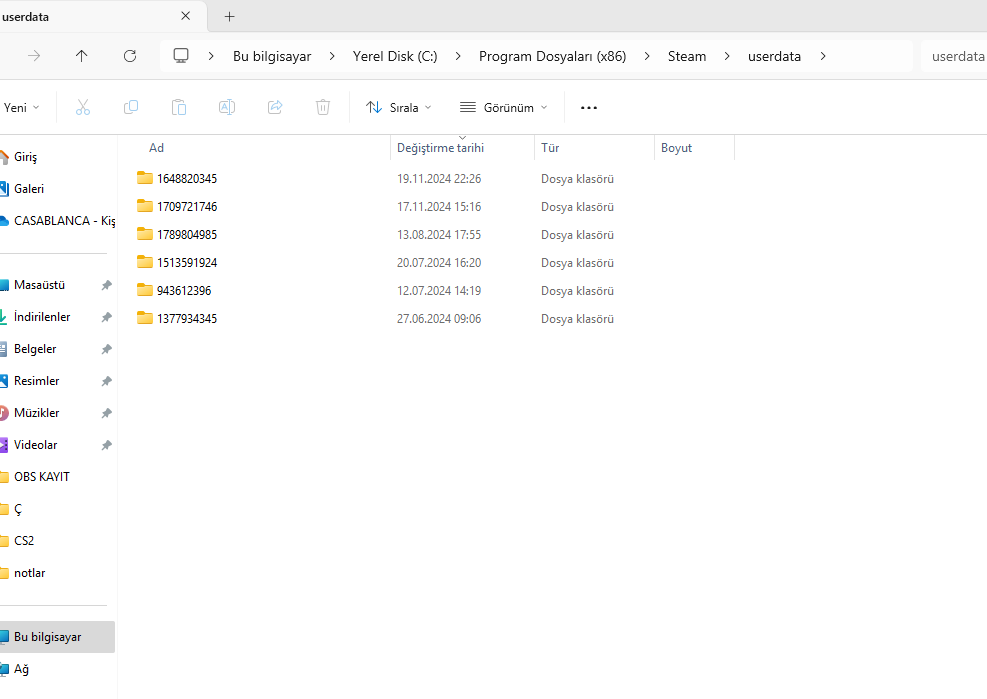Click the computer monitor icon in address bar
The image size is (987, 699).
point(181,56)
